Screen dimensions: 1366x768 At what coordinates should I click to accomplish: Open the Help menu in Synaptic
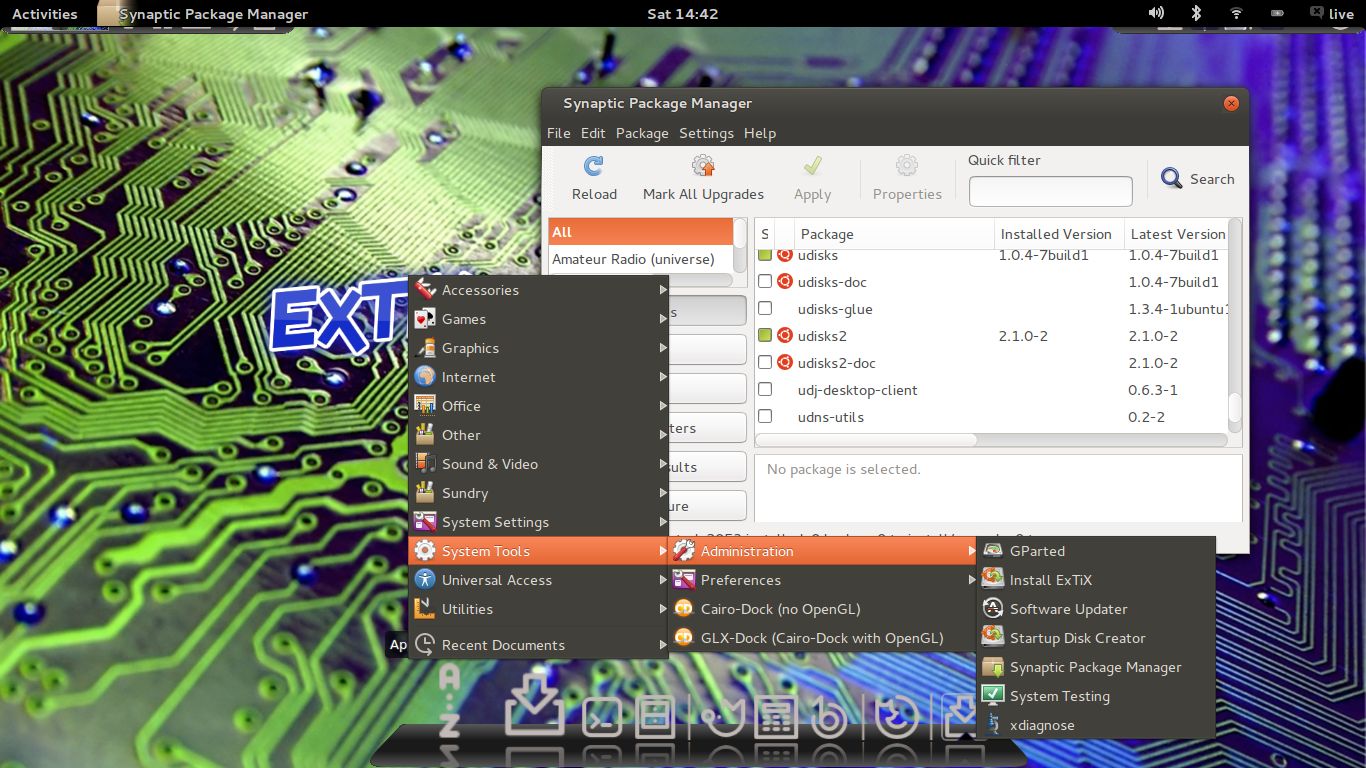click(x=760, y=133)
